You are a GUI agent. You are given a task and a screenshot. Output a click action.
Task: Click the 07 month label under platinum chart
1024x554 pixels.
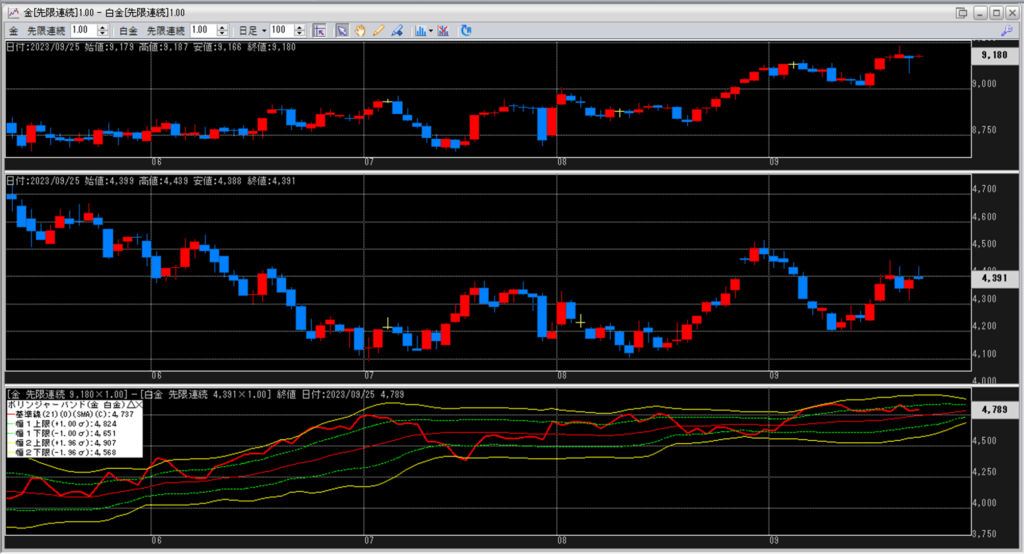[x=369, y=375]
